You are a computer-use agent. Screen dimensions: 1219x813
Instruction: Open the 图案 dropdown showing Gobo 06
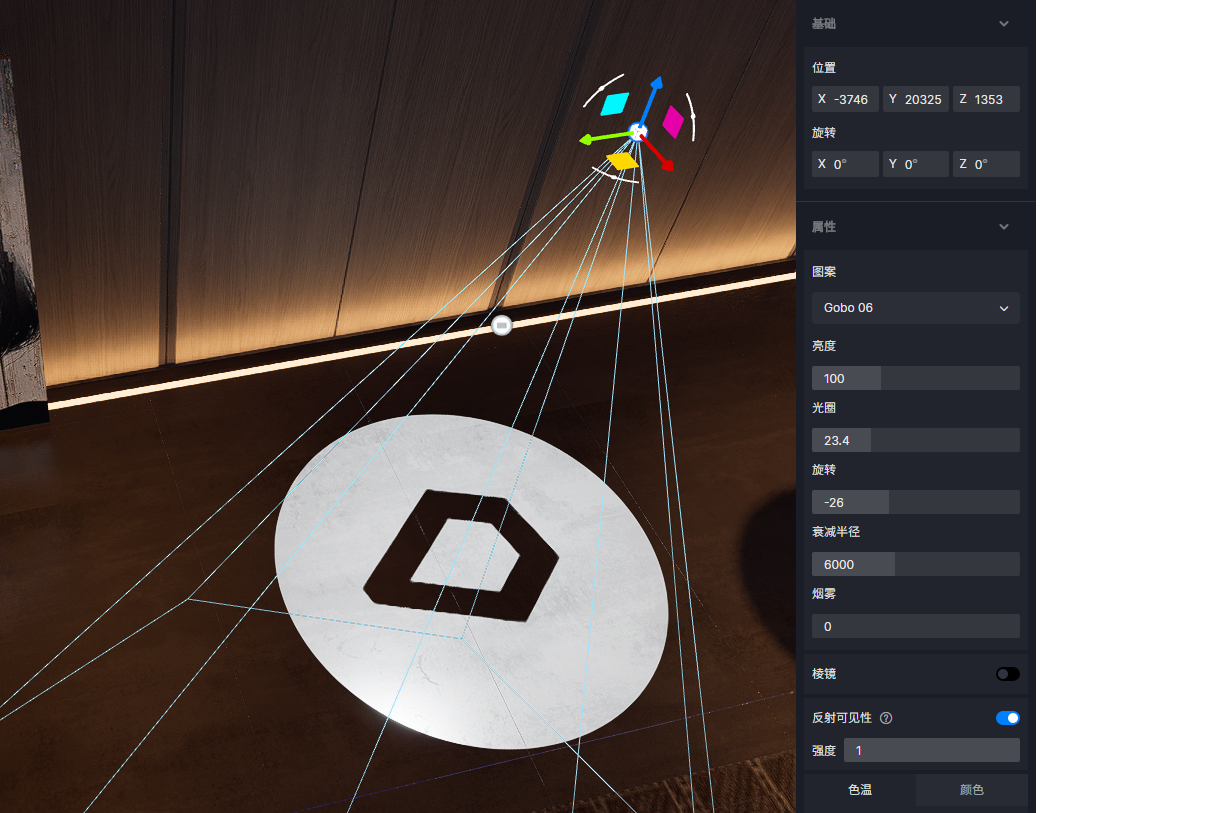tap(915, 308)
